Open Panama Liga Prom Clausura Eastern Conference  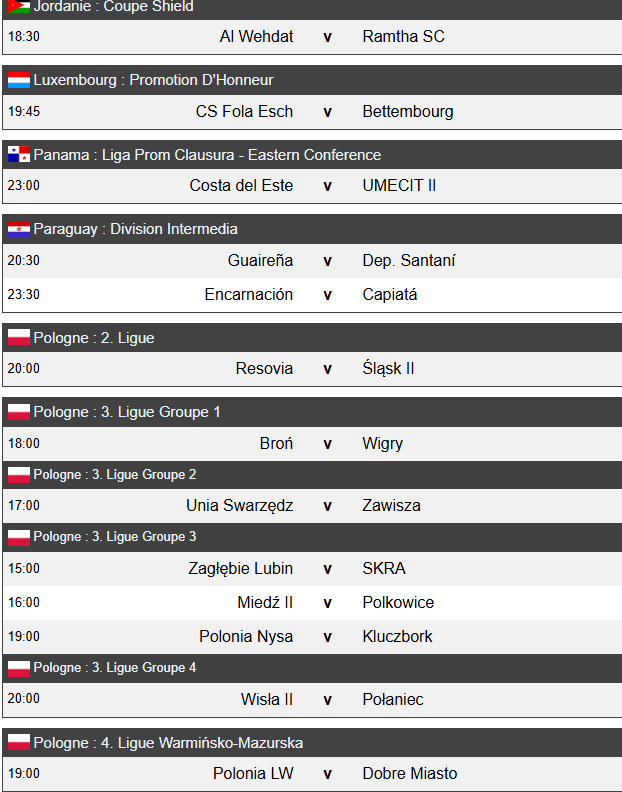[x=207, y=155]
